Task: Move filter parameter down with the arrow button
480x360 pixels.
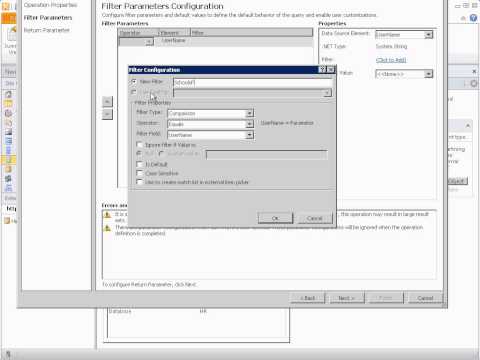Action: click(107, 114)
